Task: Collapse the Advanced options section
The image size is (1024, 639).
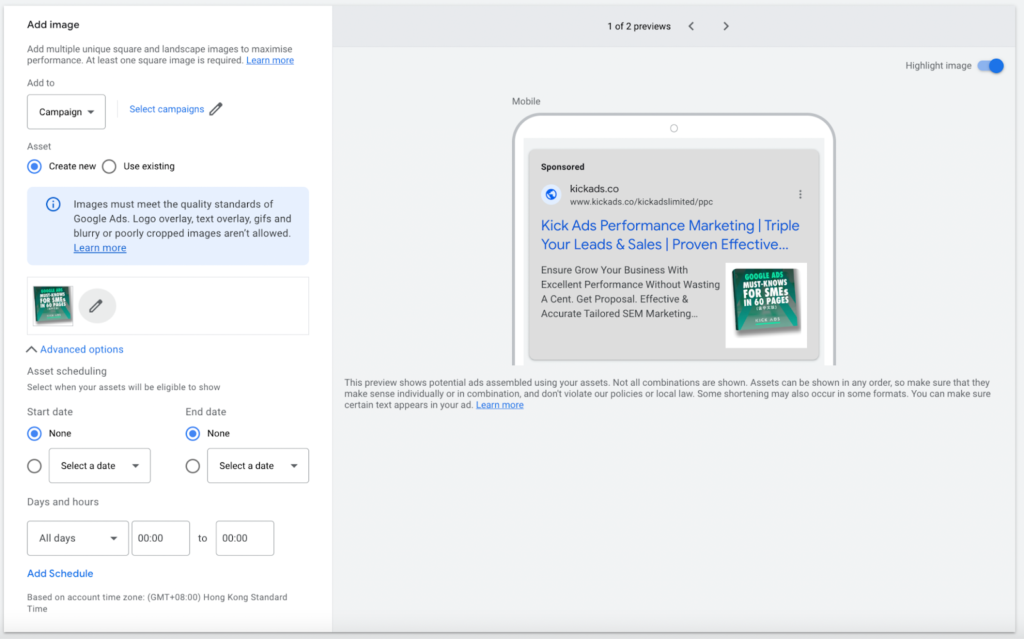Action: (75, 350)
